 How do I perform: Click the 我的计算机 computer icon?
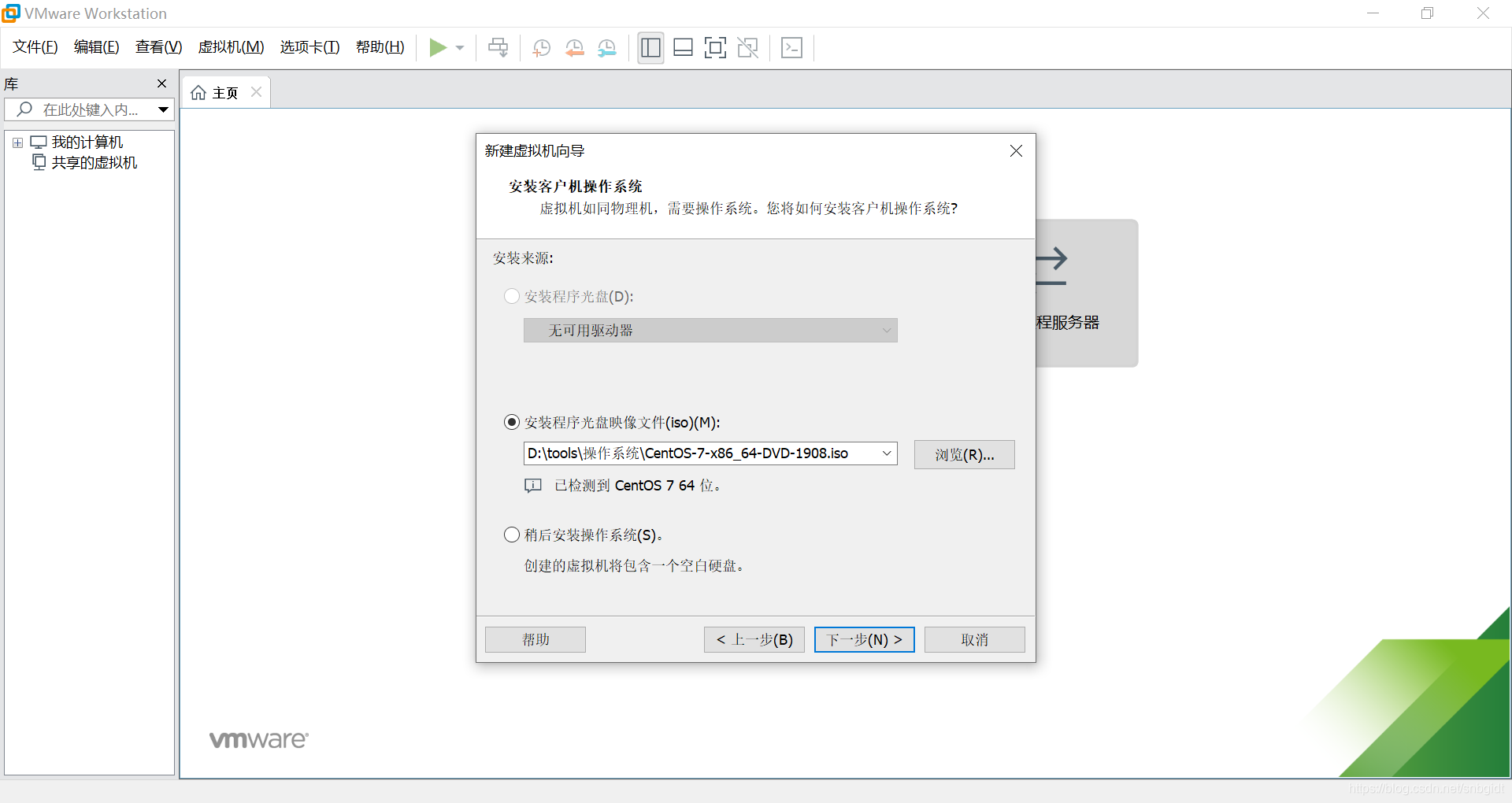pos(39,142)
